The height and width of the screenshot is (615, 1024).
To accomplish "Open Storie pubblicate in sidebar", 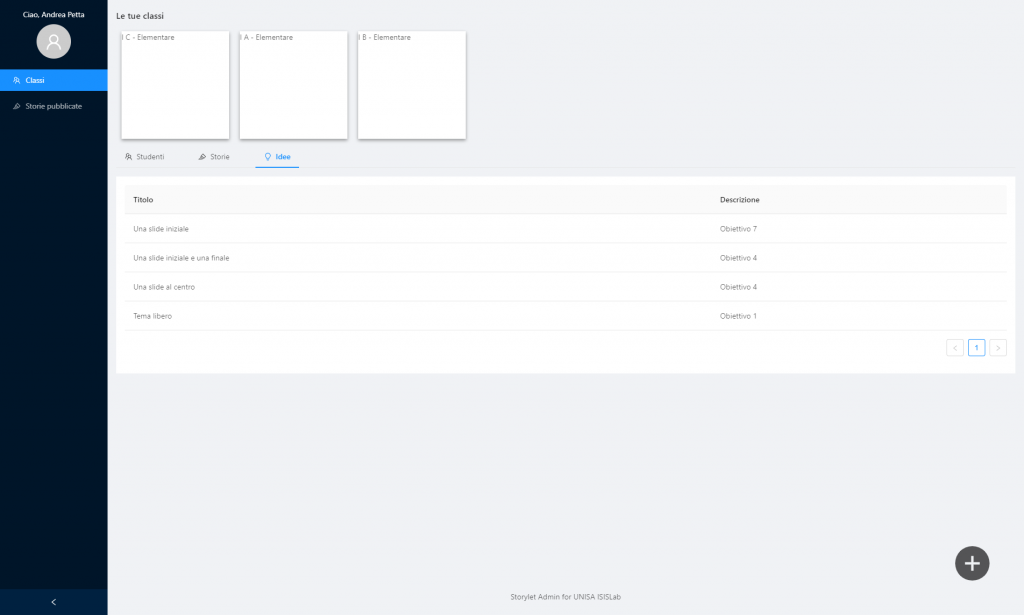I will pos(53,106).
